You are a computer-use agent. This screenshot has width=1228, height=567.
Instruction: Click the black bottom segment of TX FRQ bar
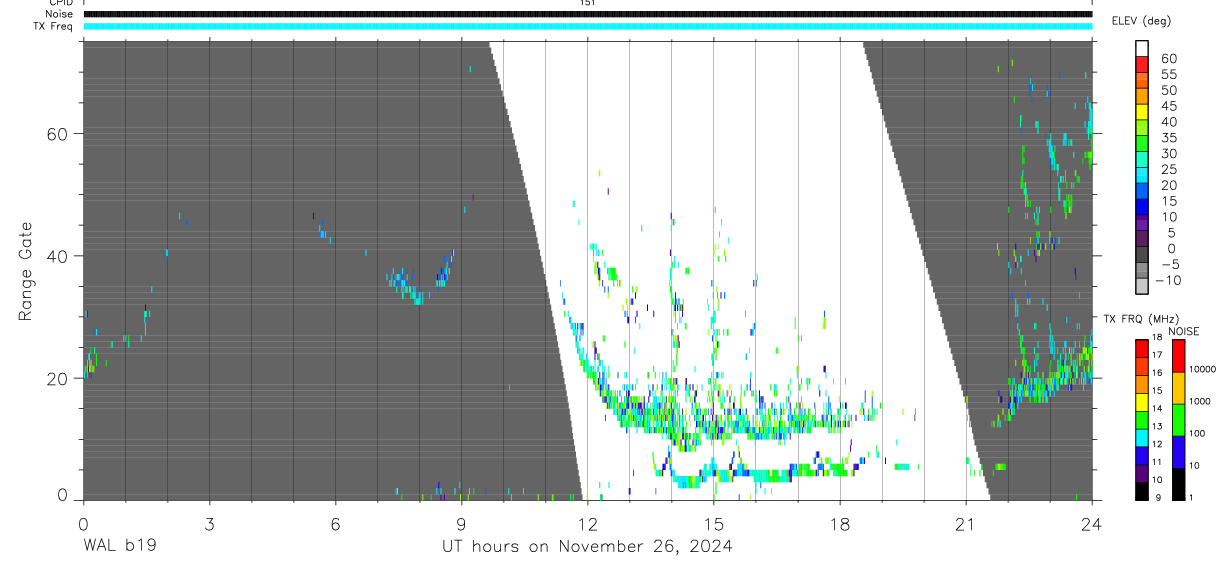coord(1141,491)
